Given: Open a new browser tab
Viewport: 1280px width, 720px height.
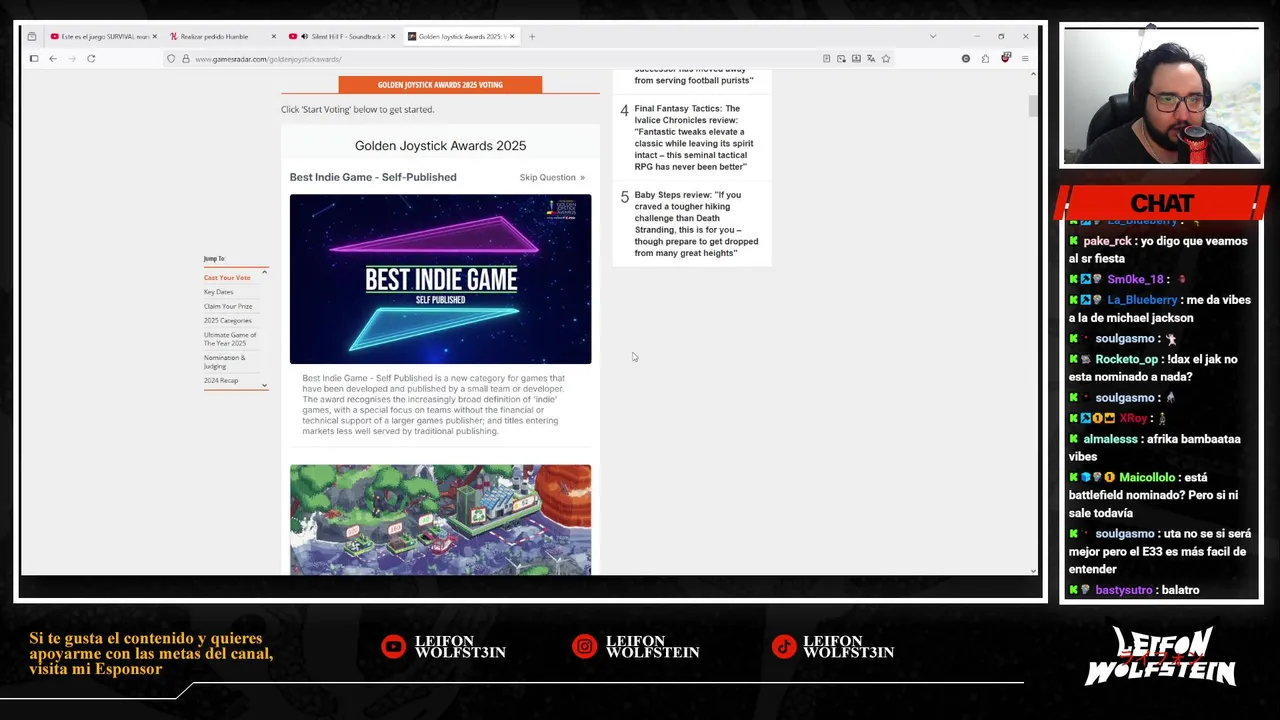Looking at the screenshot, I should [x=532, y=37].
